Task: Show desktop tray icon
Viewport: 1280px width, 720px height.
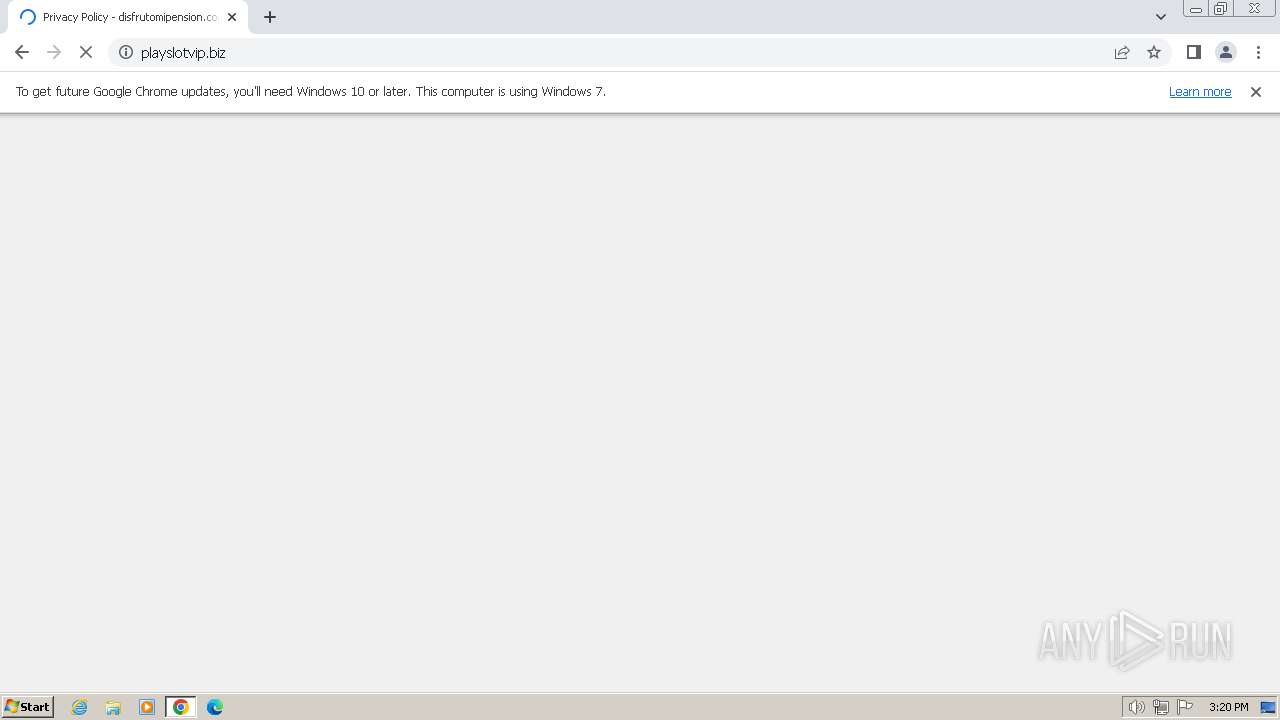Action: 1268,707
